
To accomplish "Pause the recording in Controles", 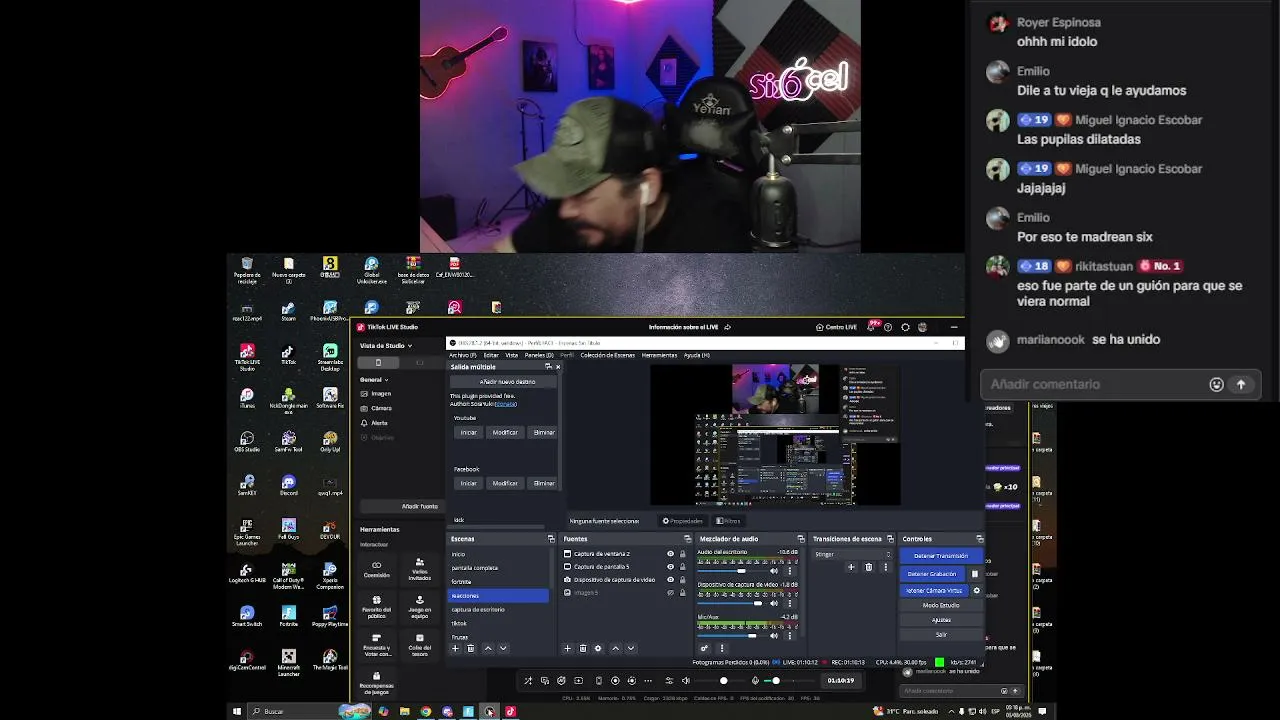I will click(x=975, y=574).
